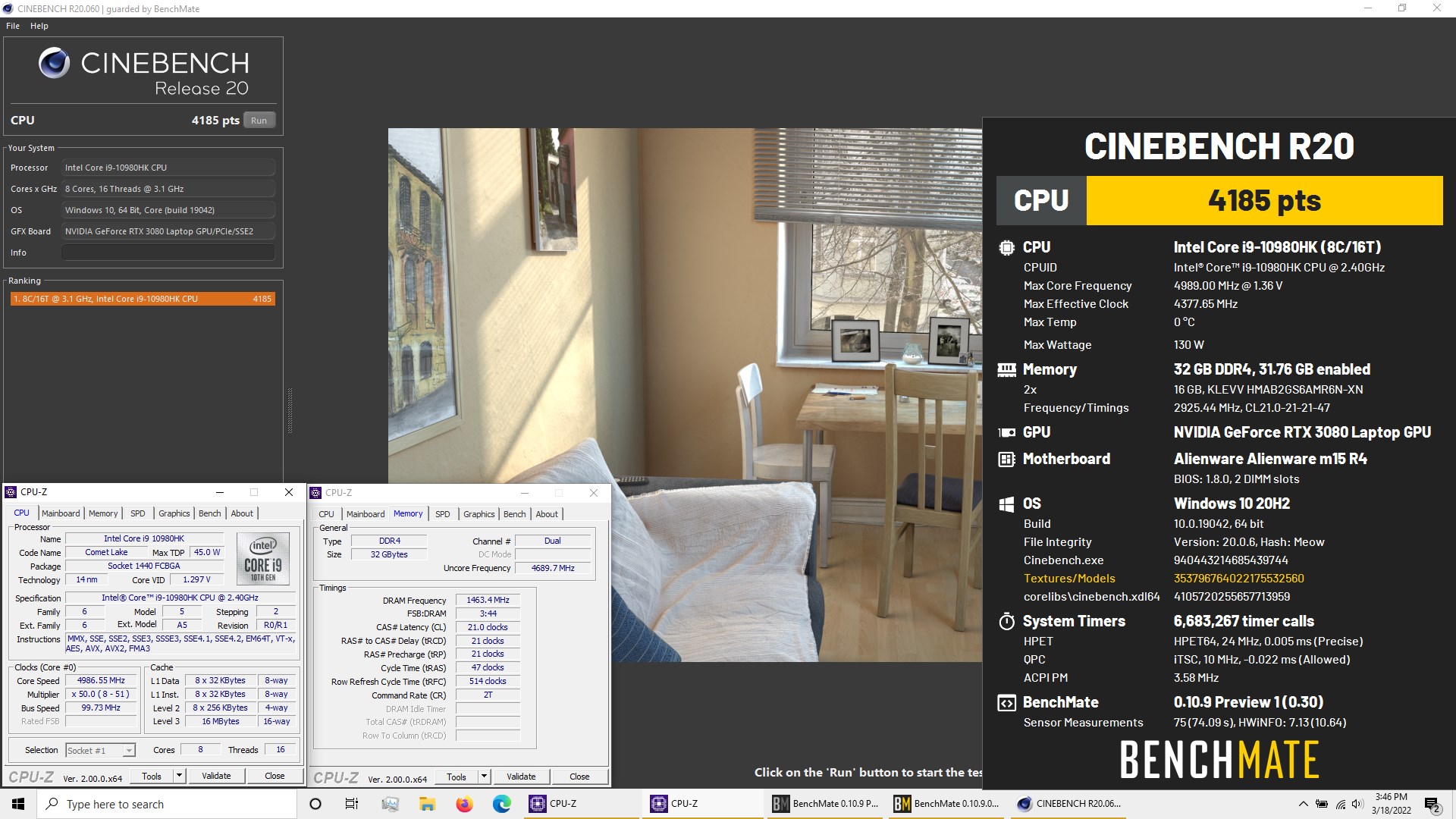Click the CPU-Z title icon of left window
This screenshot has width=1456, height=819.
(x=11, y=492)
